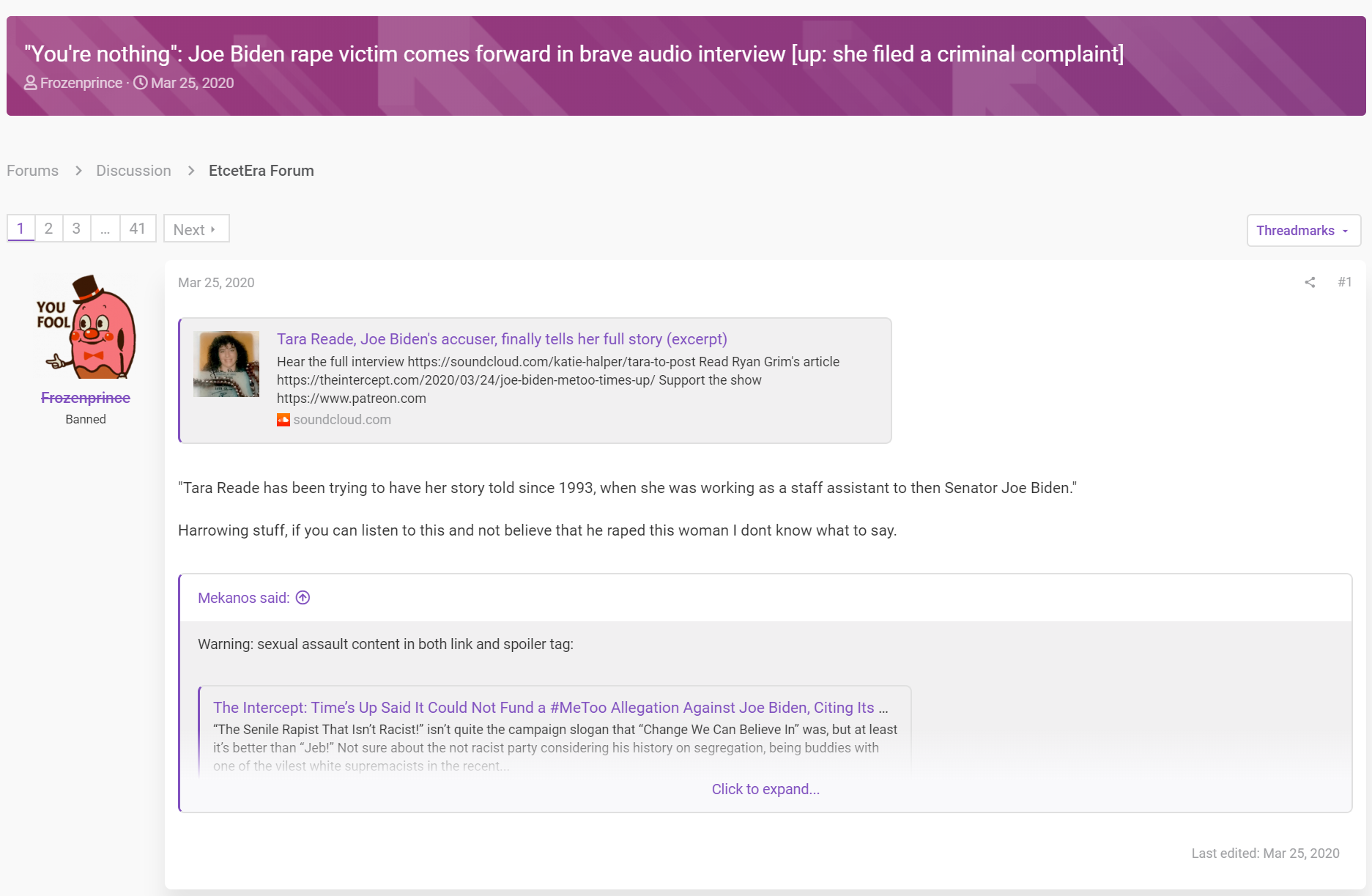Viewport: 1372px width, 896px height.
Task: Click the thread title heading text
Action: (x=574, y=53)
